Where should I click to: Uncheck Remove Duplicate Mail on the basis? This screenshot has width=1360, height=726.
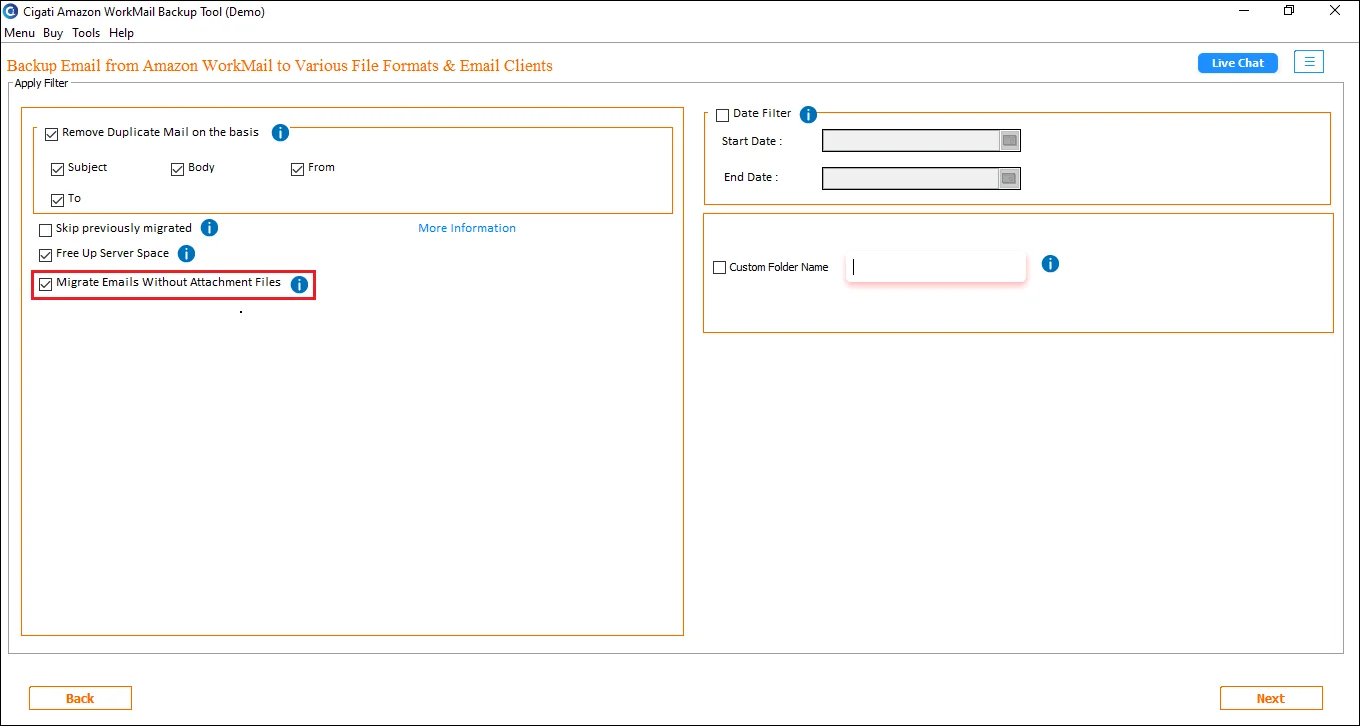point(52,134)
